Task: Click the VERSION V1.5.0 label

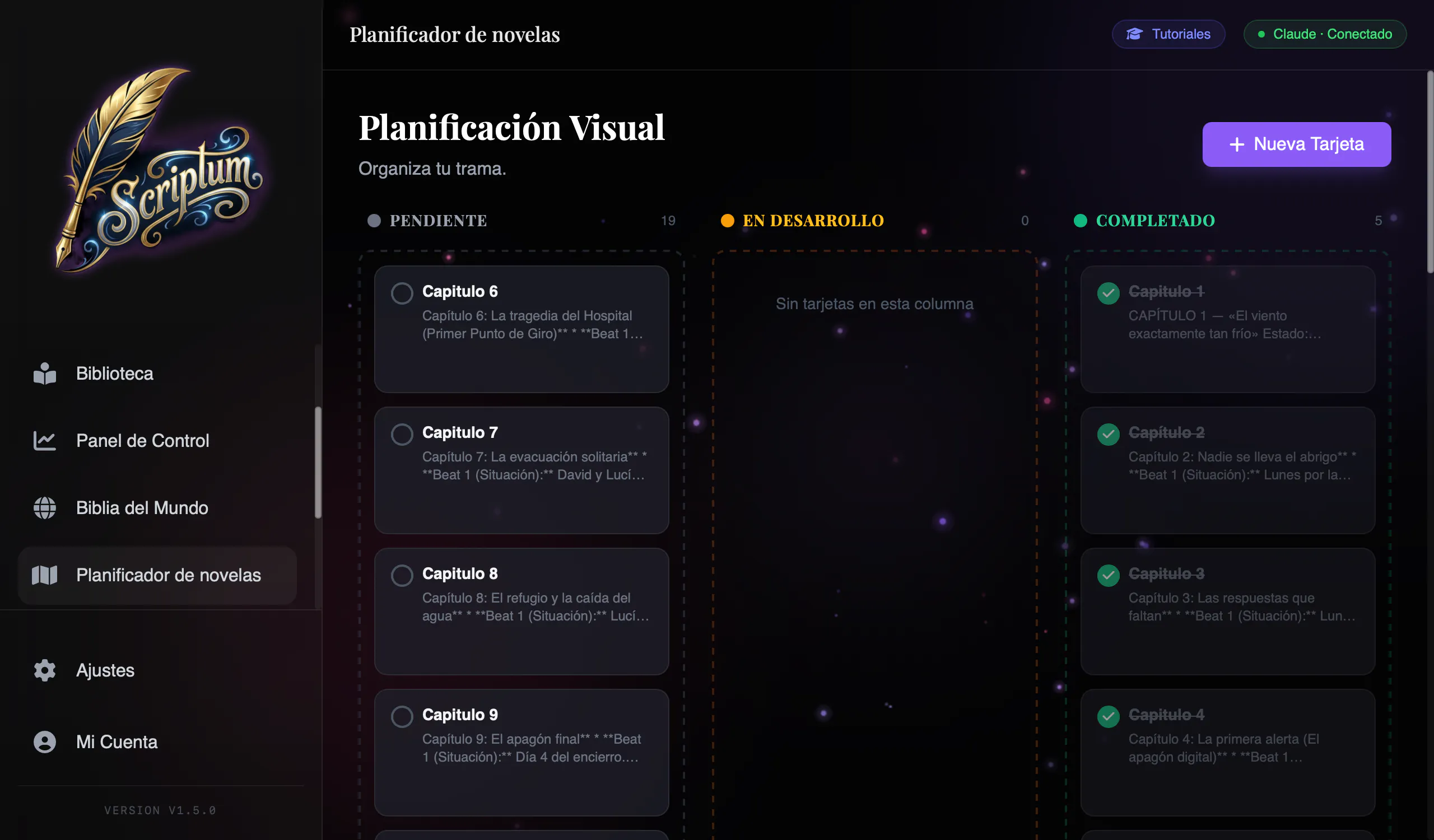Action: [160, 810]
